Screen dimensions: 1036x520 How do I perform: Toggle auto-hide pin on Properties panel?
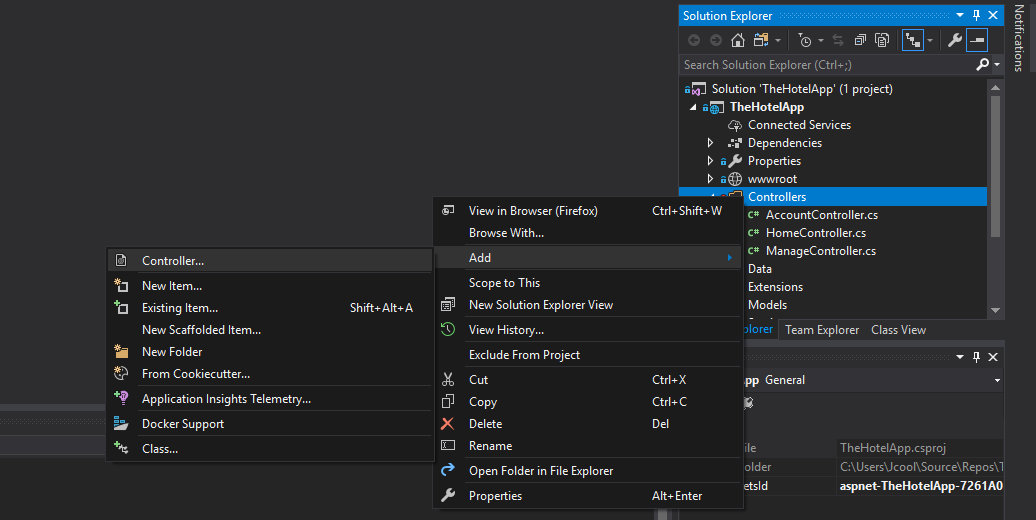977,357
